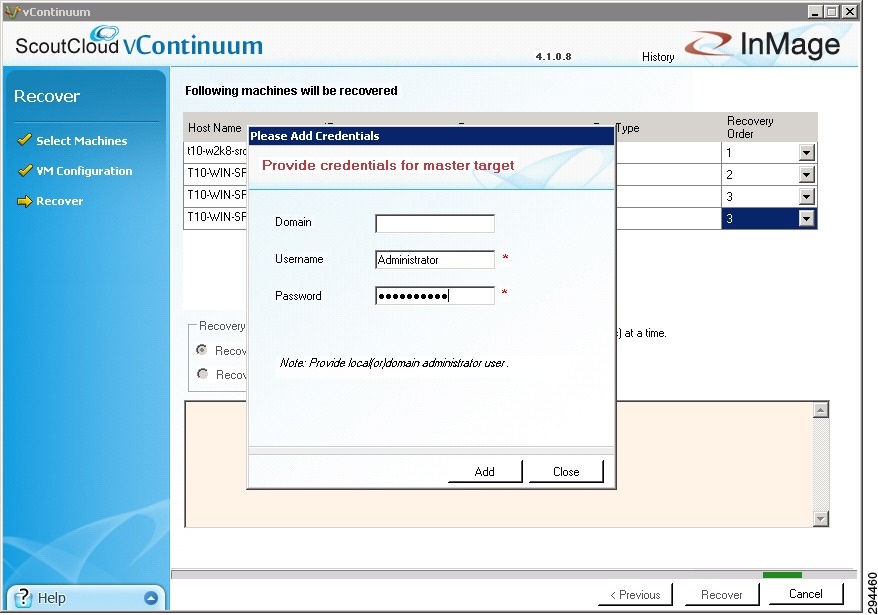Open the highlighted Recovery Order 3 dropdown
Screen dimensions: 878x615
click(806, 218)
